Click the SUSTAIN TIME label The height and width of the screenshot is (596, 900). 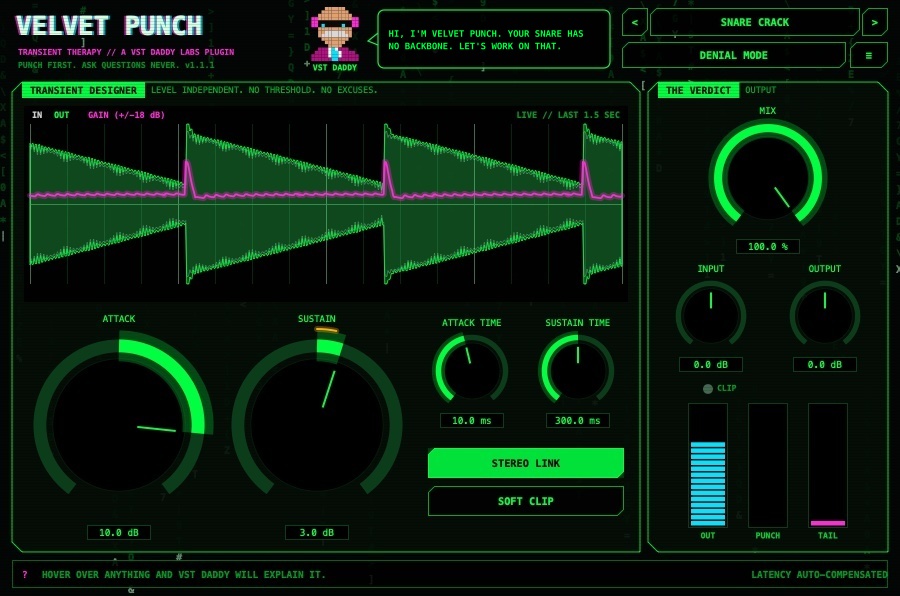[577, 323]
